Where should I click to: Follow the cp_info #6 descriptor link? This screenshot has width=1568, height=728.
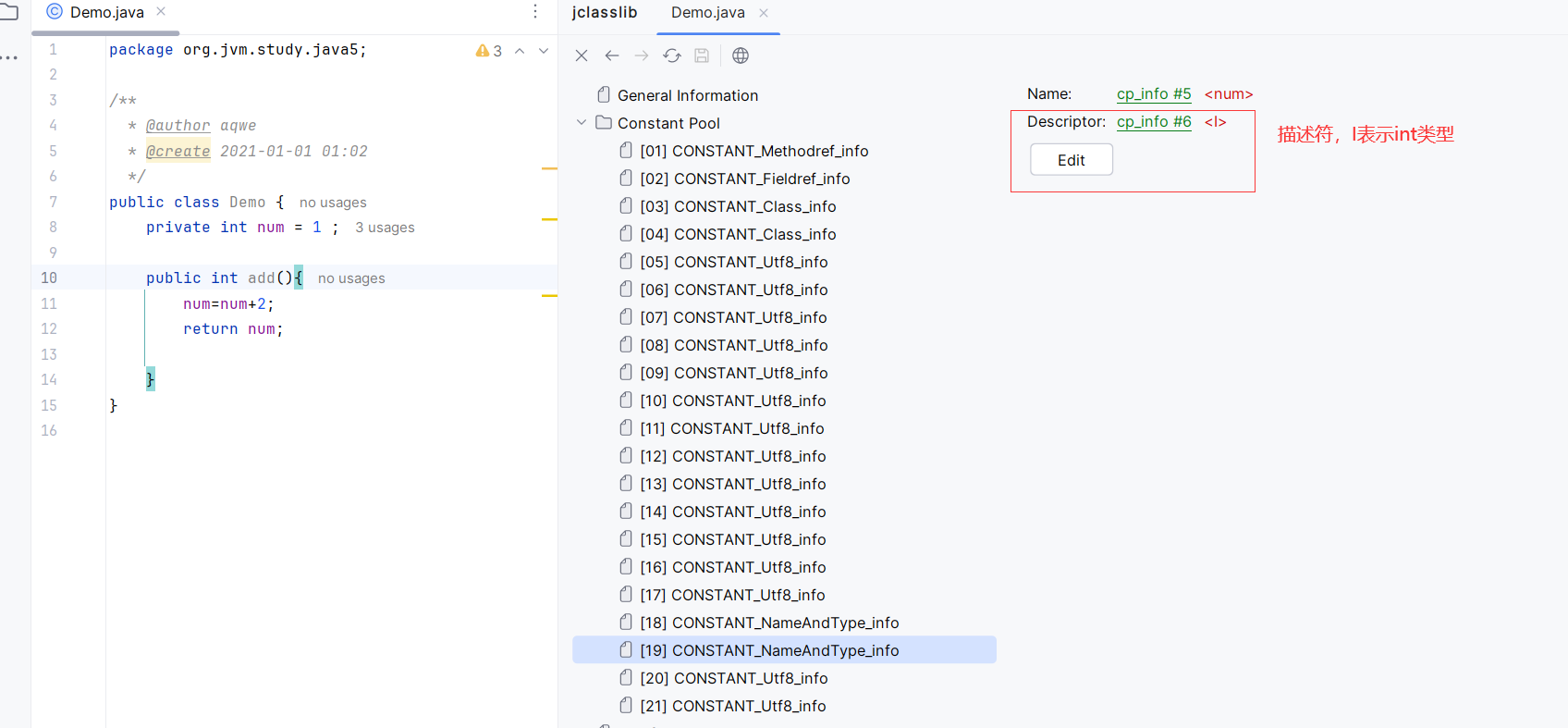(1154, 122)
